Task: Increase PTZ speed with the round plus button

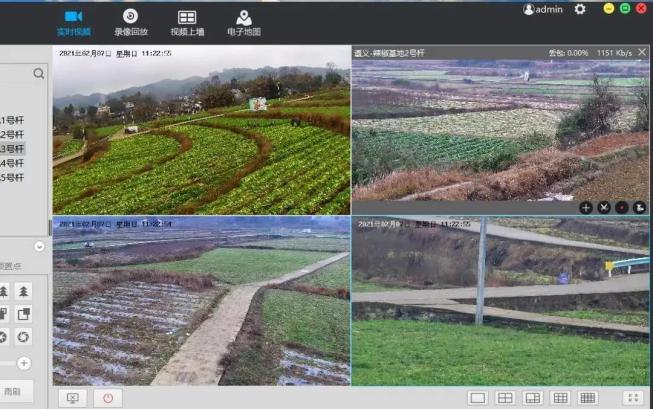Action: [24, 363]
